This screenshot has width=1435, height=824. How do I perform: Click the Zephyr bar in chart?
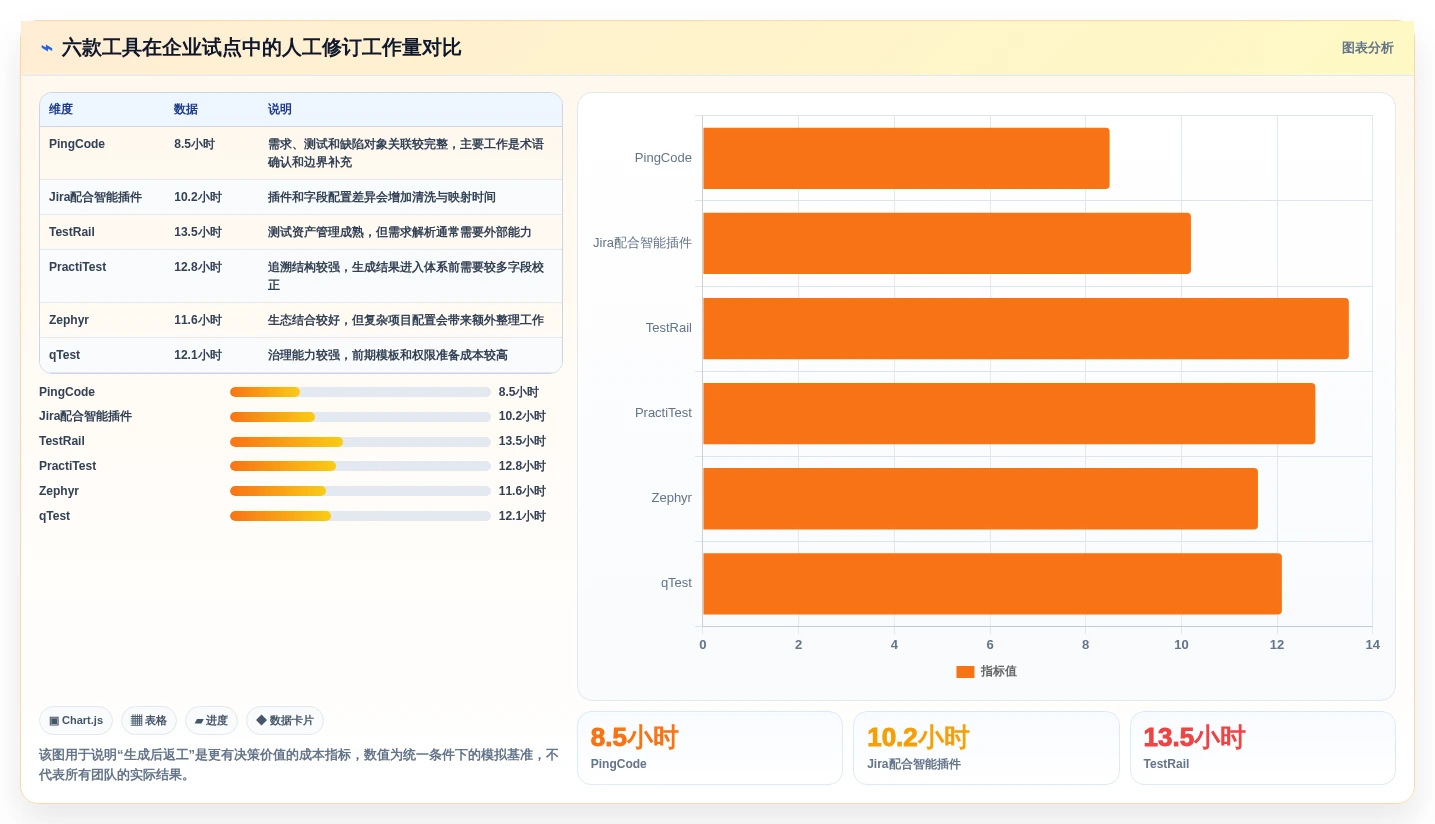coord(980,499)
